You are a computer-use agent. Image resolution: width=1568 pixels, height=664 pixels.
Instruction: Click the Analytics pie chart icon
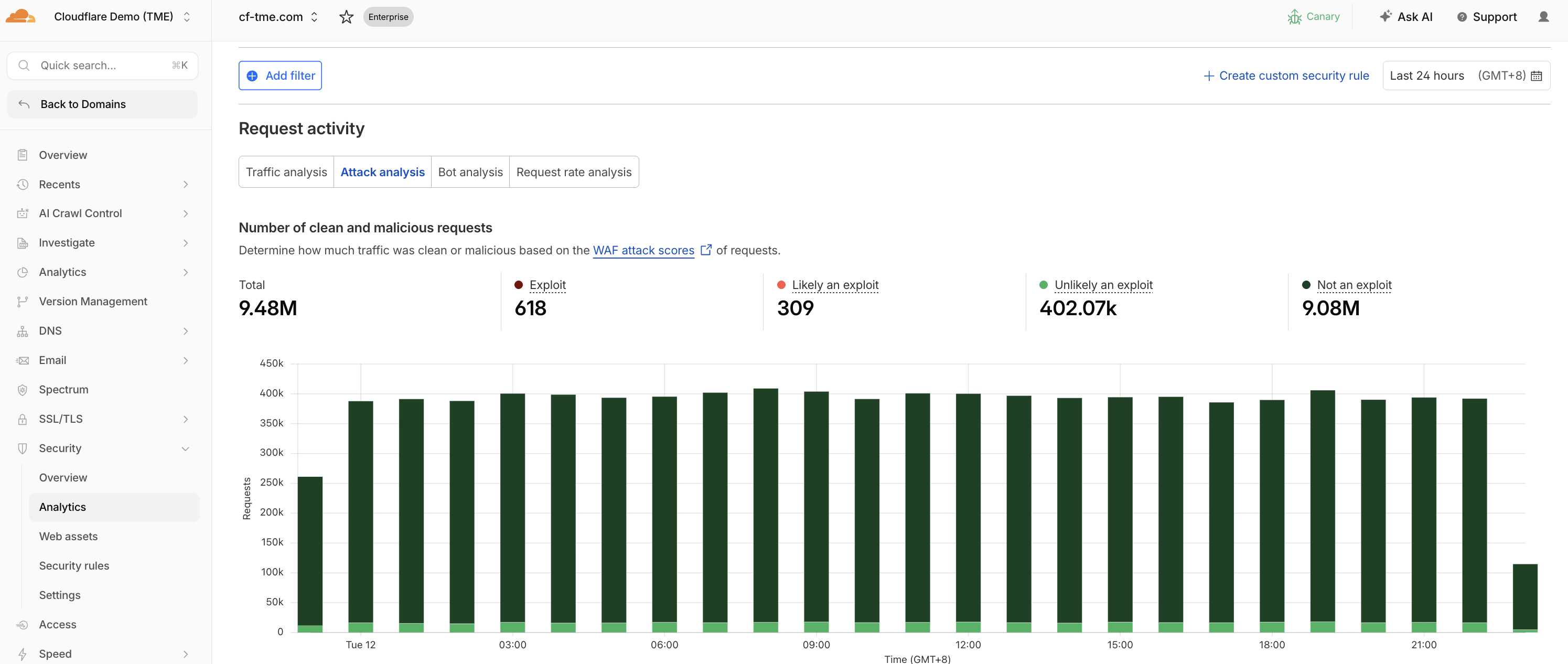click(x=23, y=272)
